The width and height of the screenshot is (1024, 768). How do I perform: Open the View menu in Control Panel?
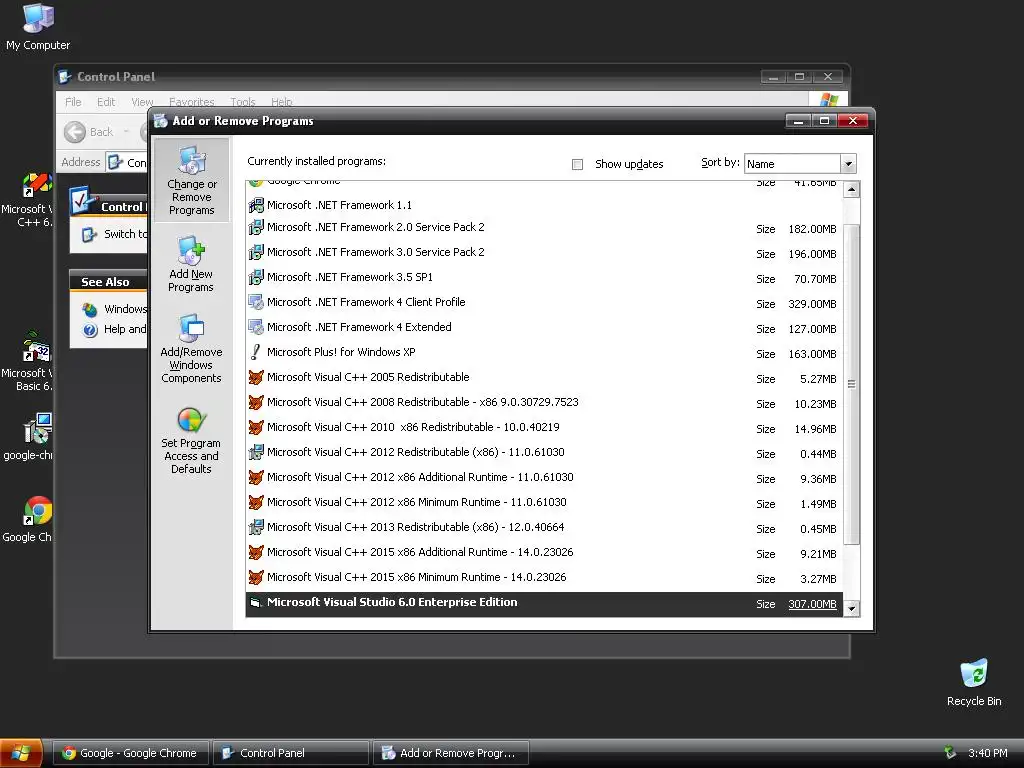[x=142, y=102]
